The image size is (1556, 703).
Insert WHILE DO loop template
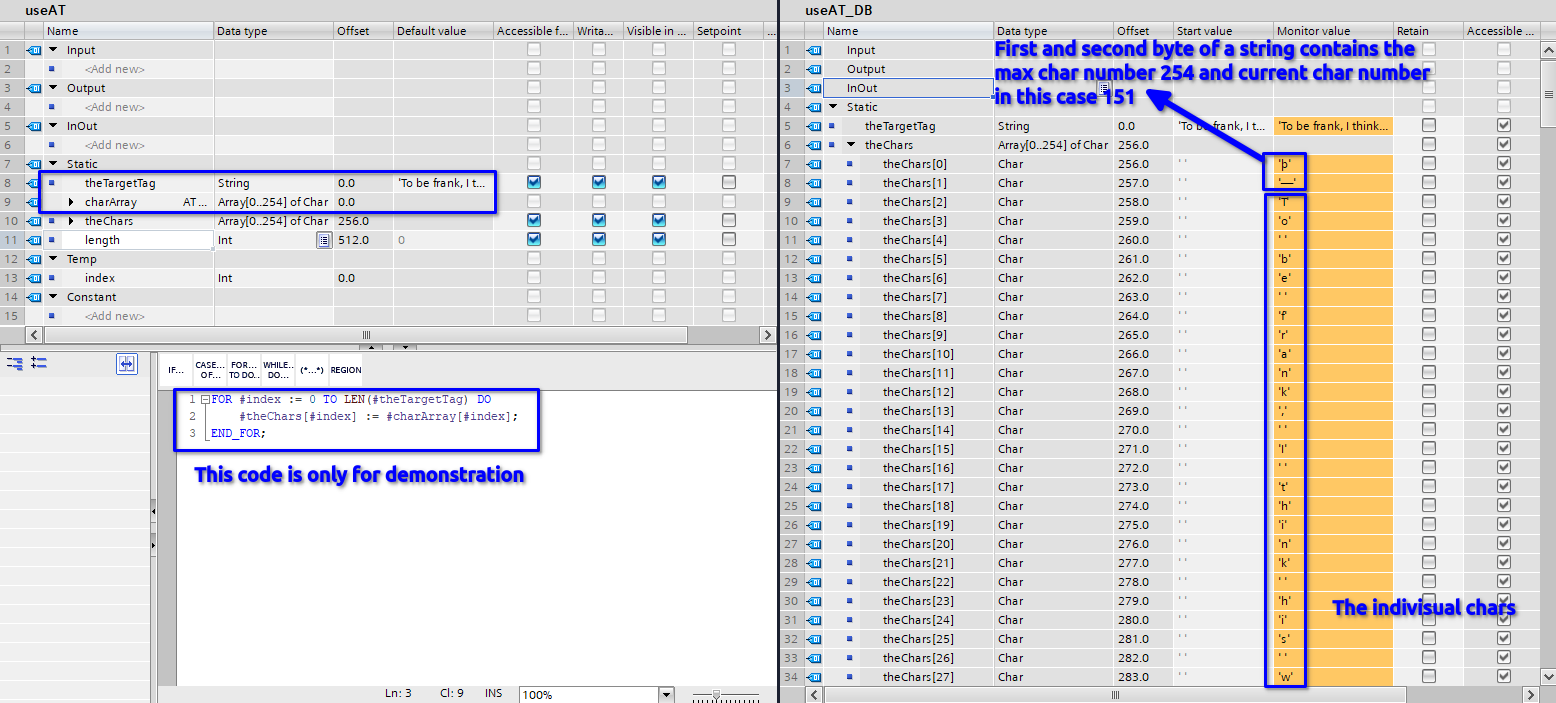[x=277, y=370]
